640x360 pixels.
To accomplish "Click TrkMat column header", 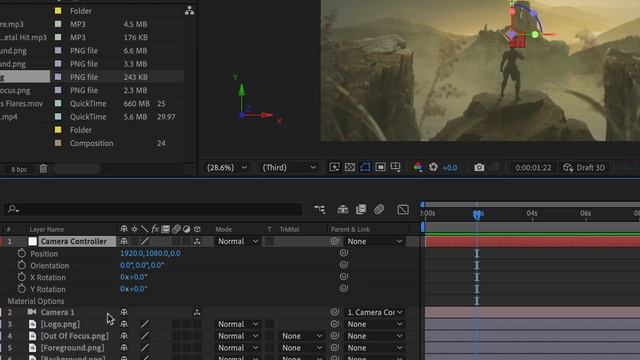I will click(289, 229).
